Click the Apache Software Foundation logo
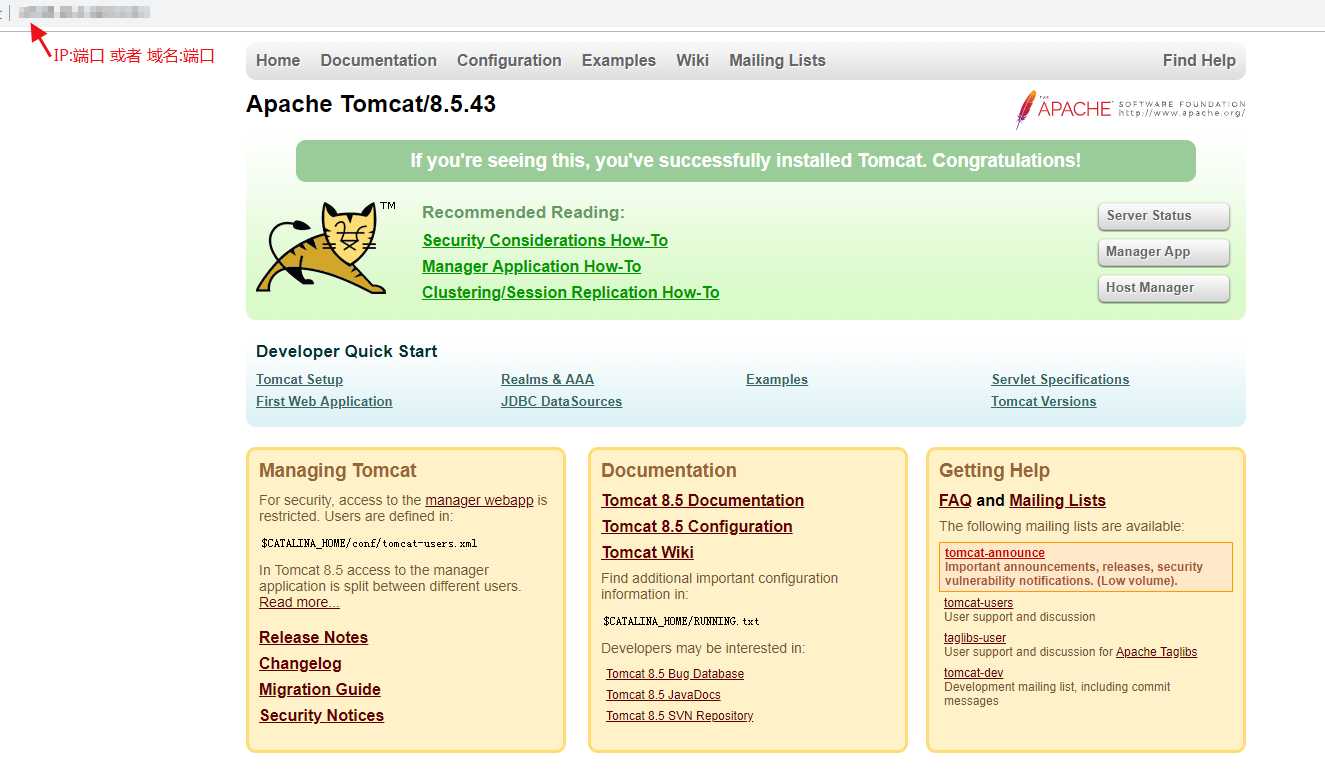This screenshot has width=1325, height=780. coord(1130,109)
